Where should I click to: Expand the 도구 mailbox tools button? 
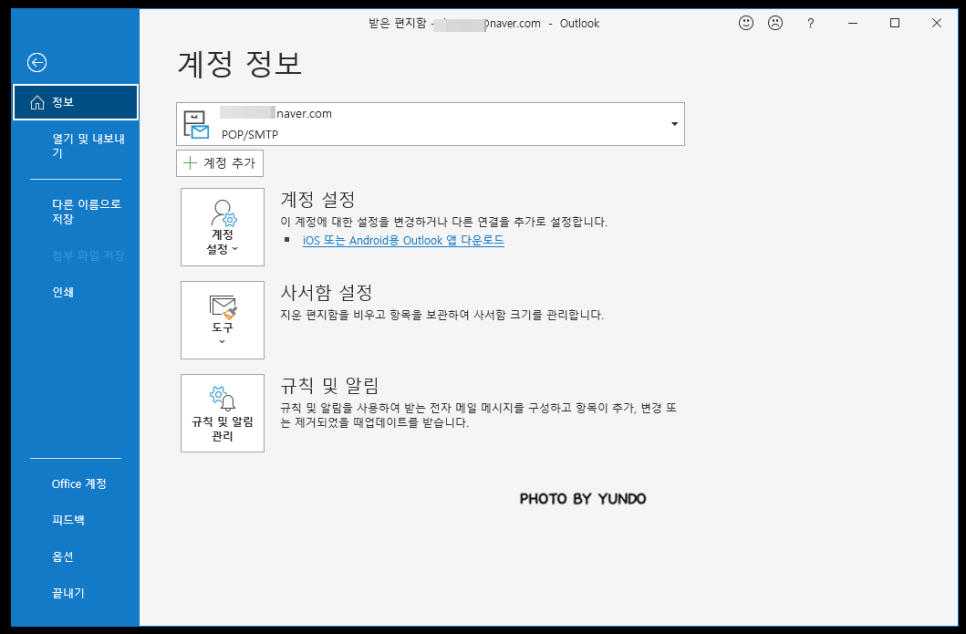[222, 320]
